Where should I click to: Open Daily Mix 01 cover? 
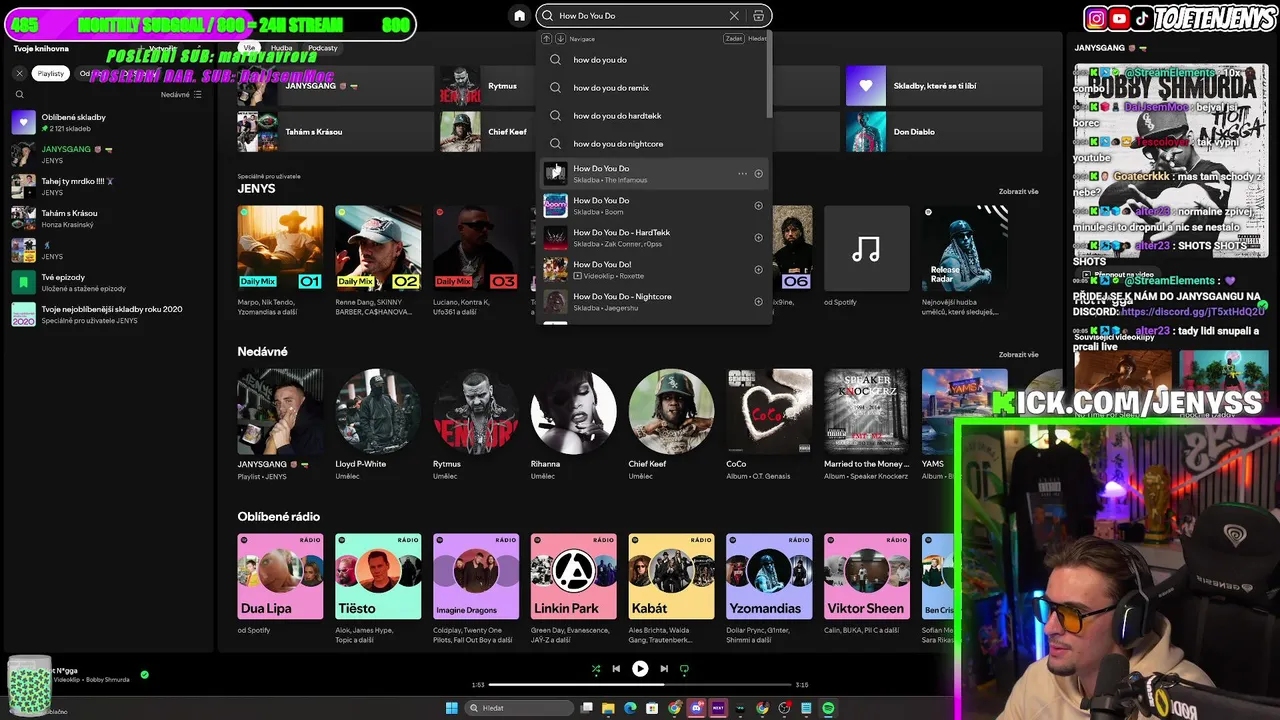click(280, 248)
